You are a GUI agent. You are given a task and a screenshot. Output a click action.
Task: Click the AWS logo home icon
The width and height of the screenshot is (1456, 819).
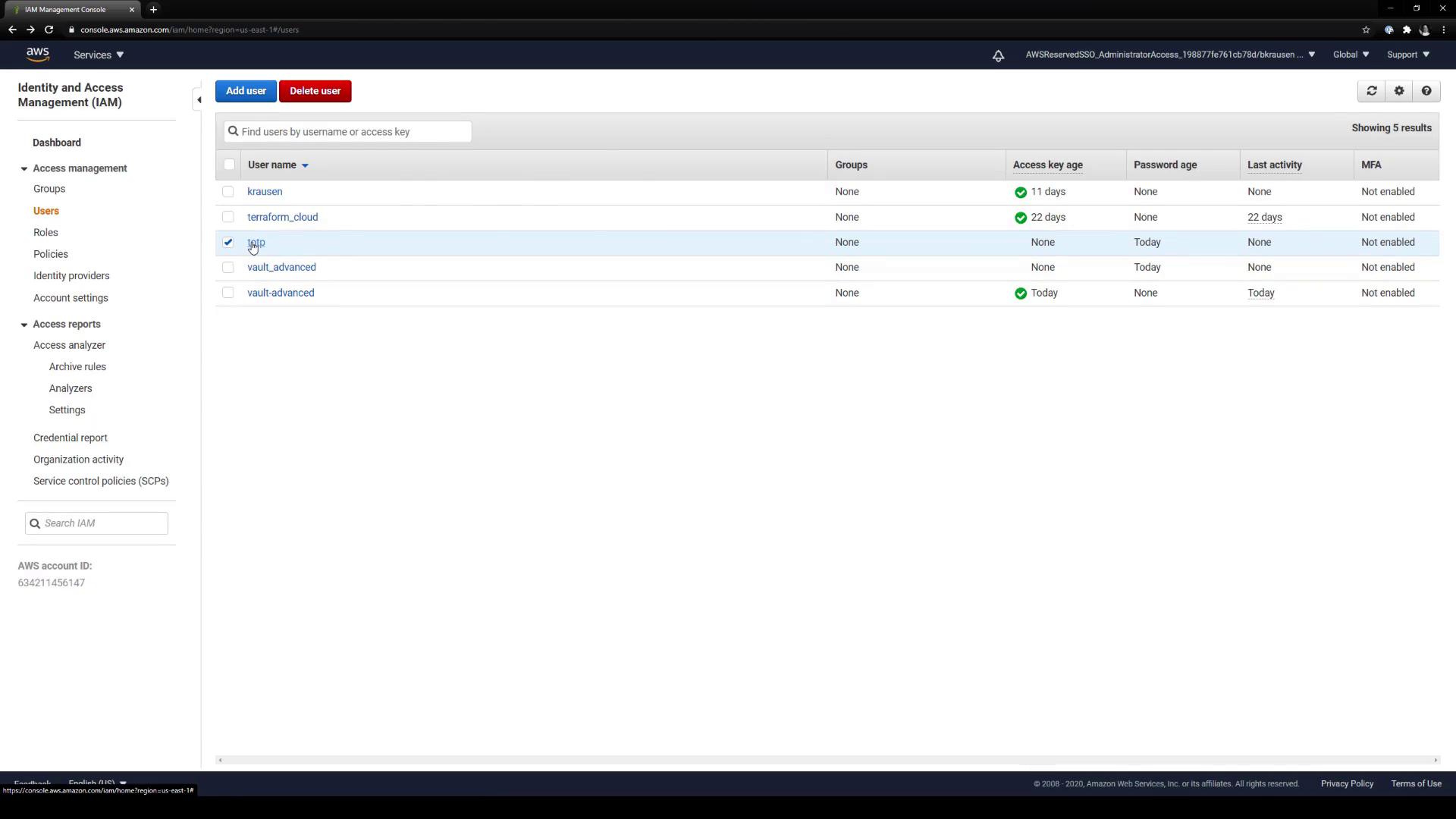37,55
